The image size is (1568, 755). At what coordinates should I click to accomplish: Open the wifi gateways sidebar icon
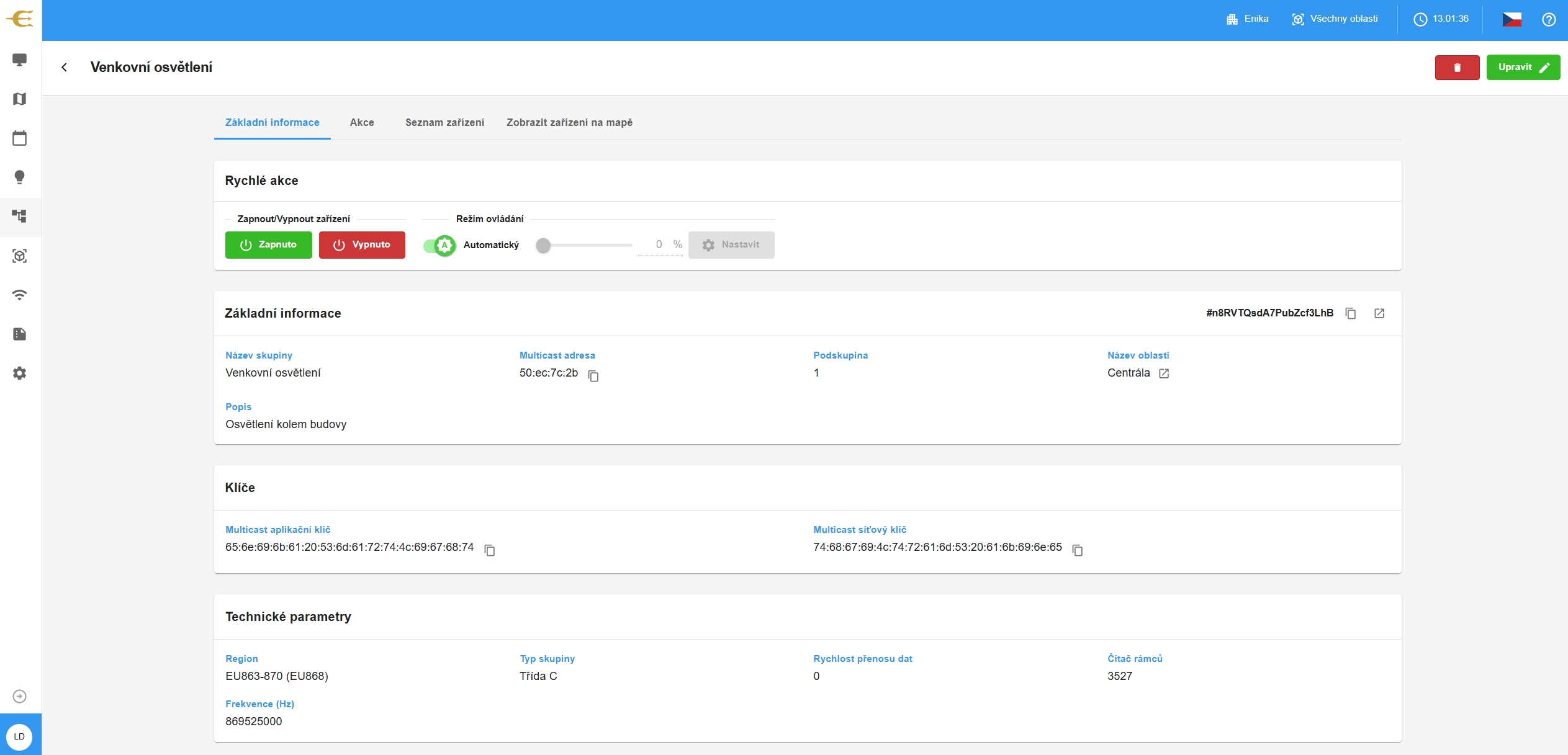point(19,295)
